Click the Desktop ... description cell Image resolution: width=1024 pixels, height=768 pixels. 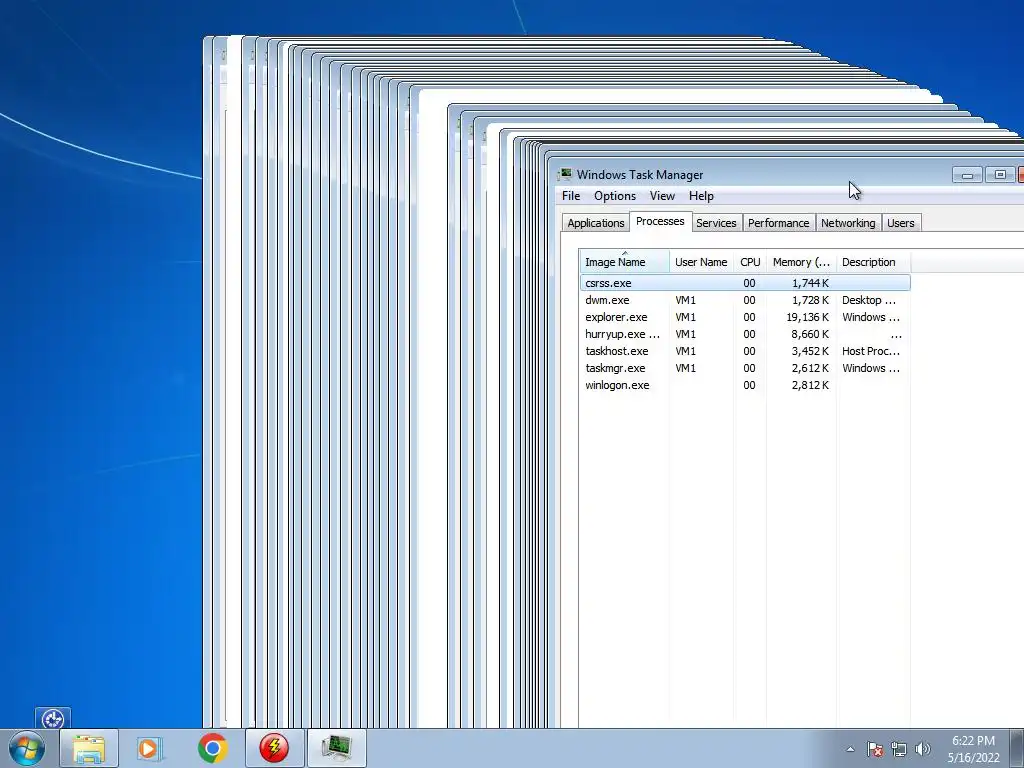[x=869, y=300]
